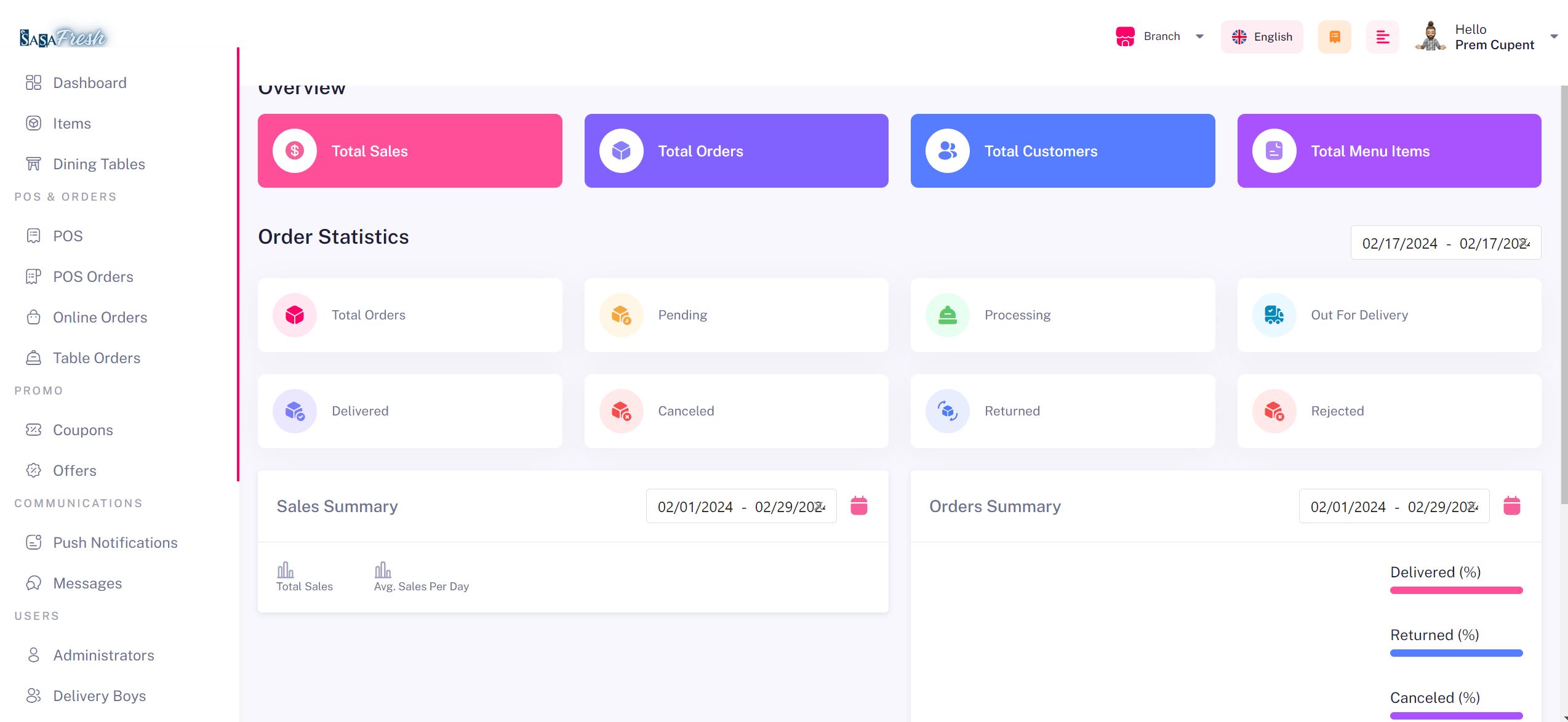Click the Pending orders box icon
1568x722 pixels.
point(621,315)
